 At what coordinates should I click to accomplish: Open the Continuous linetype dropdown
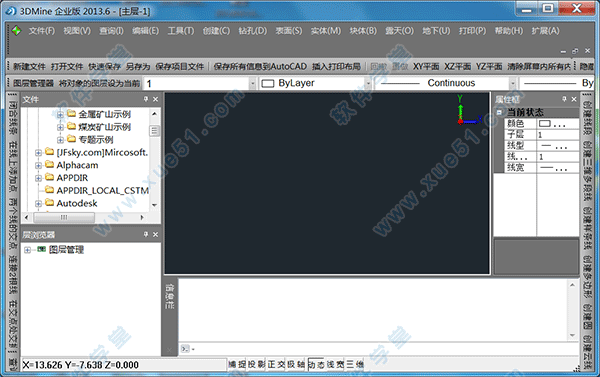[x=513, y=83]
